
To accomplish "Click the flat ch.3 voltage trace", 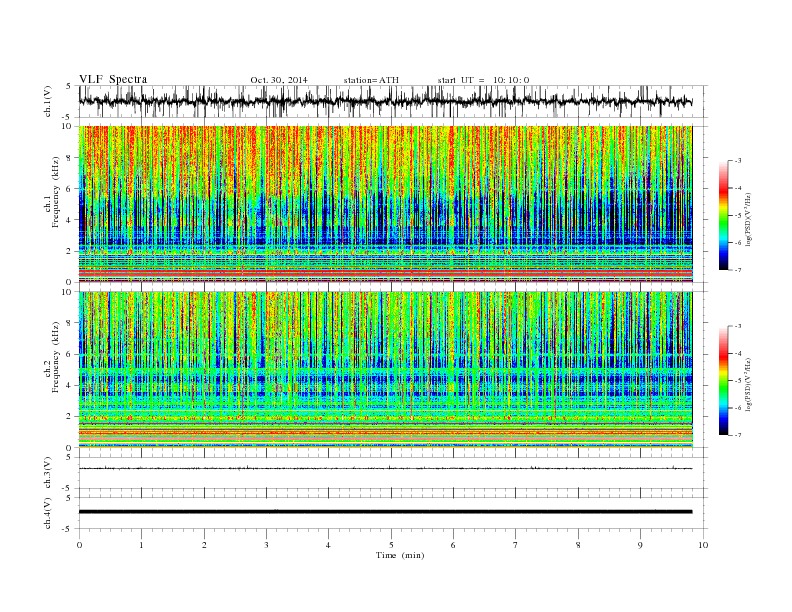I will tap(385, 468).
